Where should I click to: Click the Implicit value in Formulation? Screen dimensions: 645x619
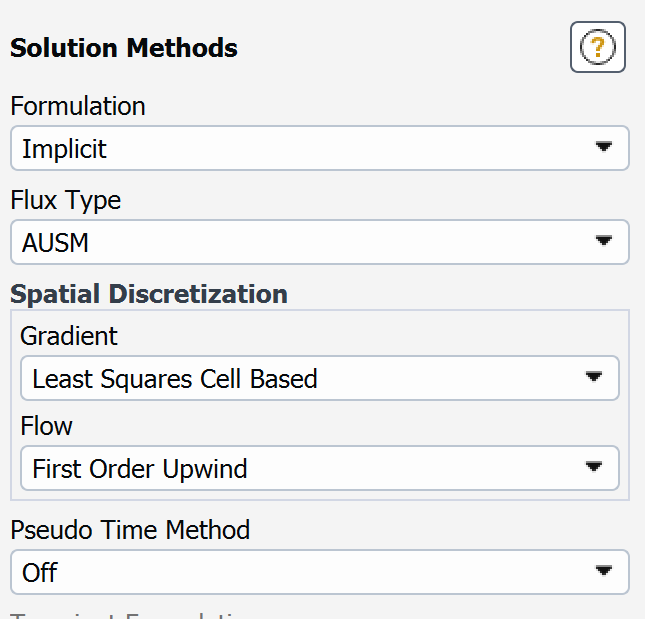[x=65, y=149]
